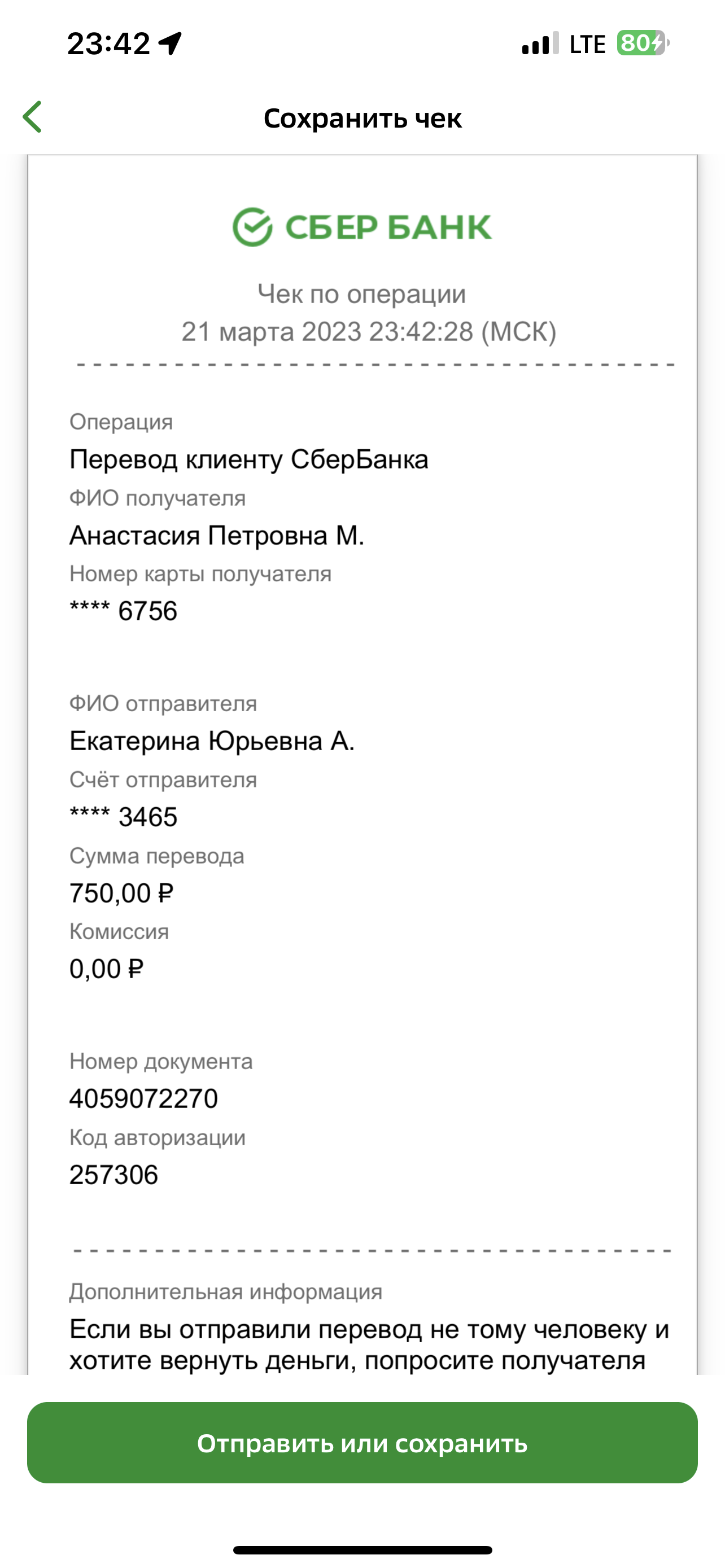Tap the Сохранить чек page title
725x1568 pixels.
363,118
